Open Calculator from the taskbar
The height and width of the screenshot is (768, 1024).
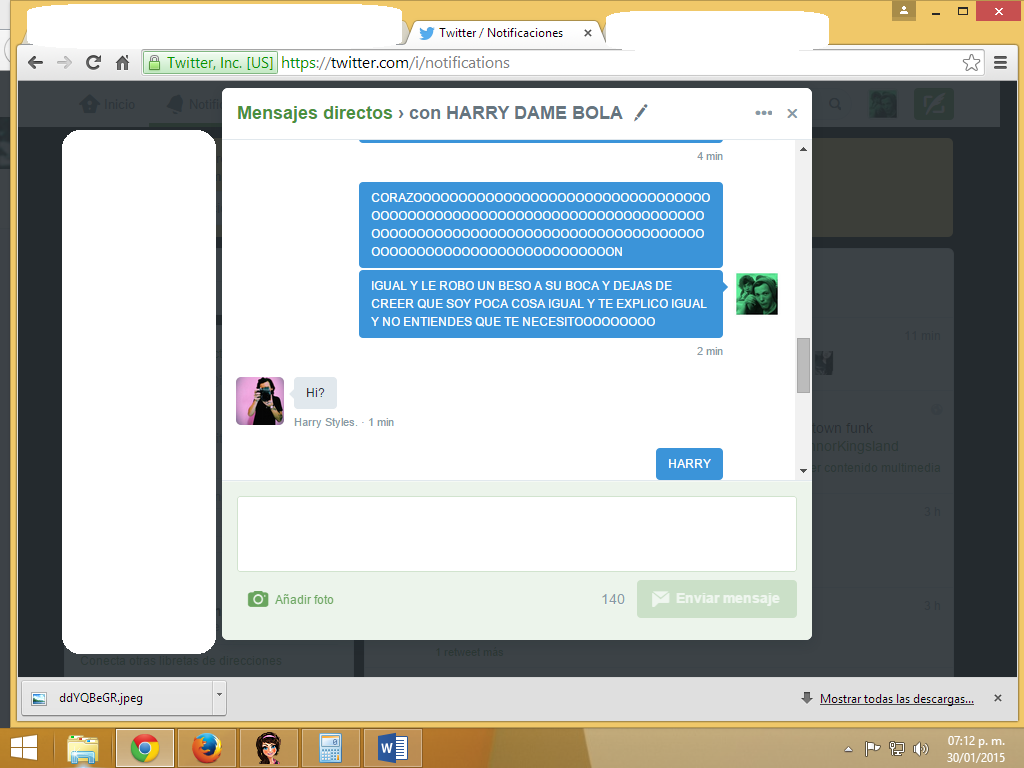click(330, 748)
